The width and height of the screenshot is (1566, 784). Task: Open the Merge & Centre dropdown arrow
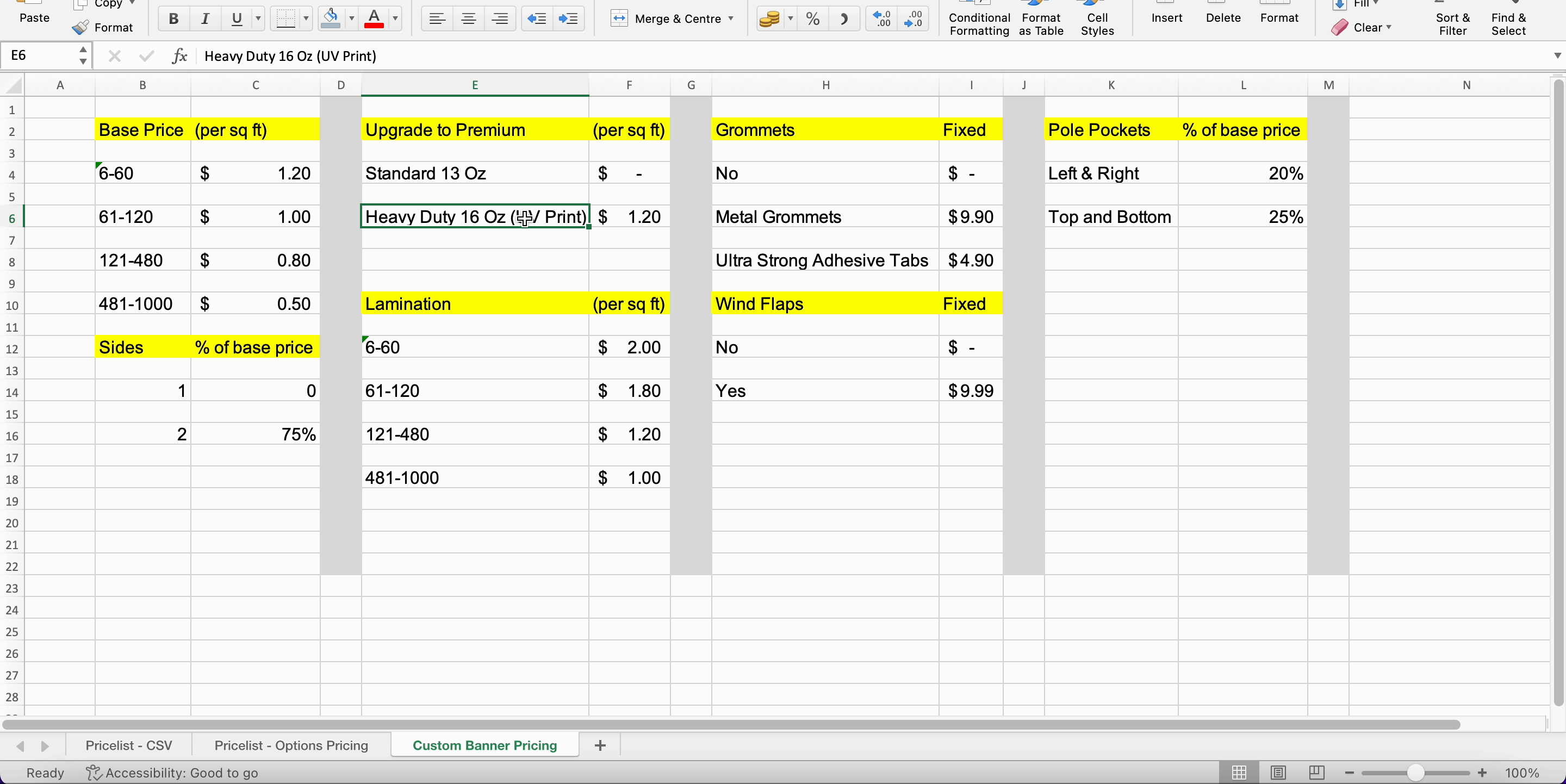point(731,19)
